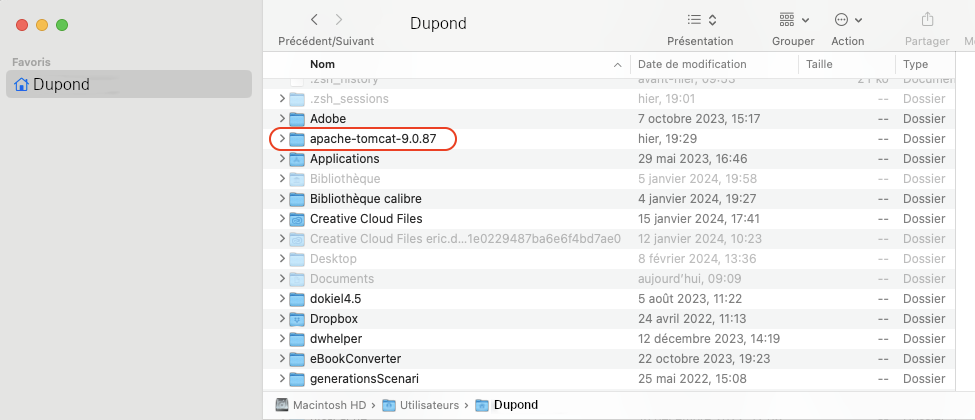This screenshot has height=420, width=975.
Task: Expand the Adobe folder disclosure triangle
Action: click(x=282, y=119)
